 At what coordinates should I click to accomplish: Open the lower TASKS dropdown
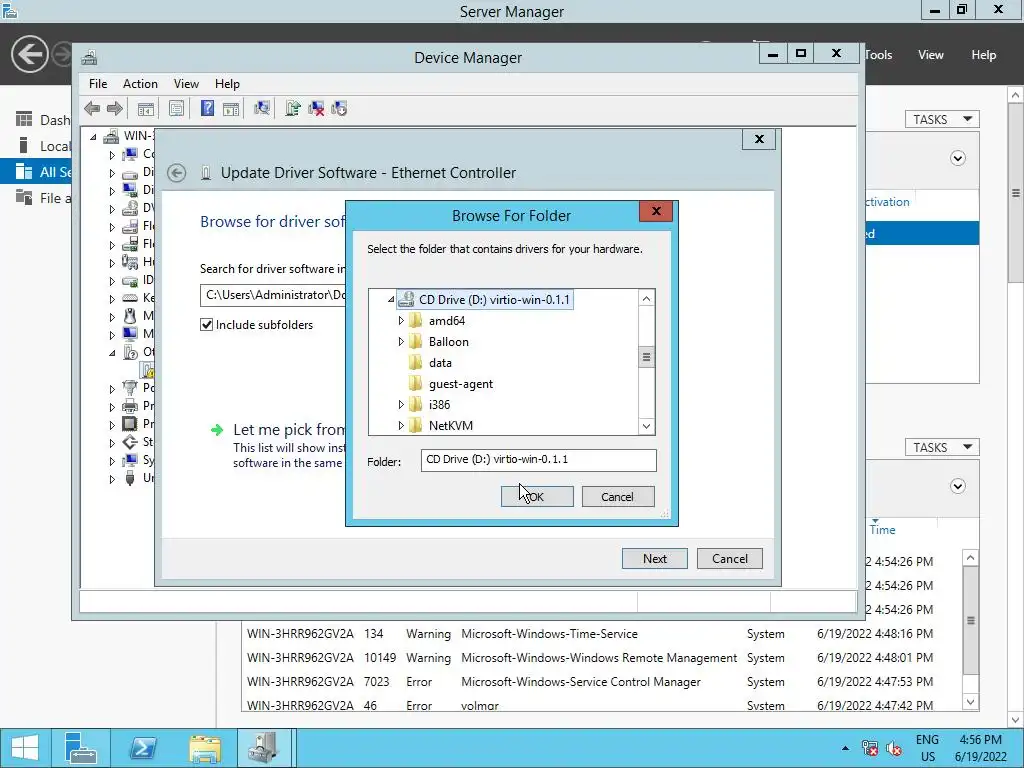click(942, 447)
